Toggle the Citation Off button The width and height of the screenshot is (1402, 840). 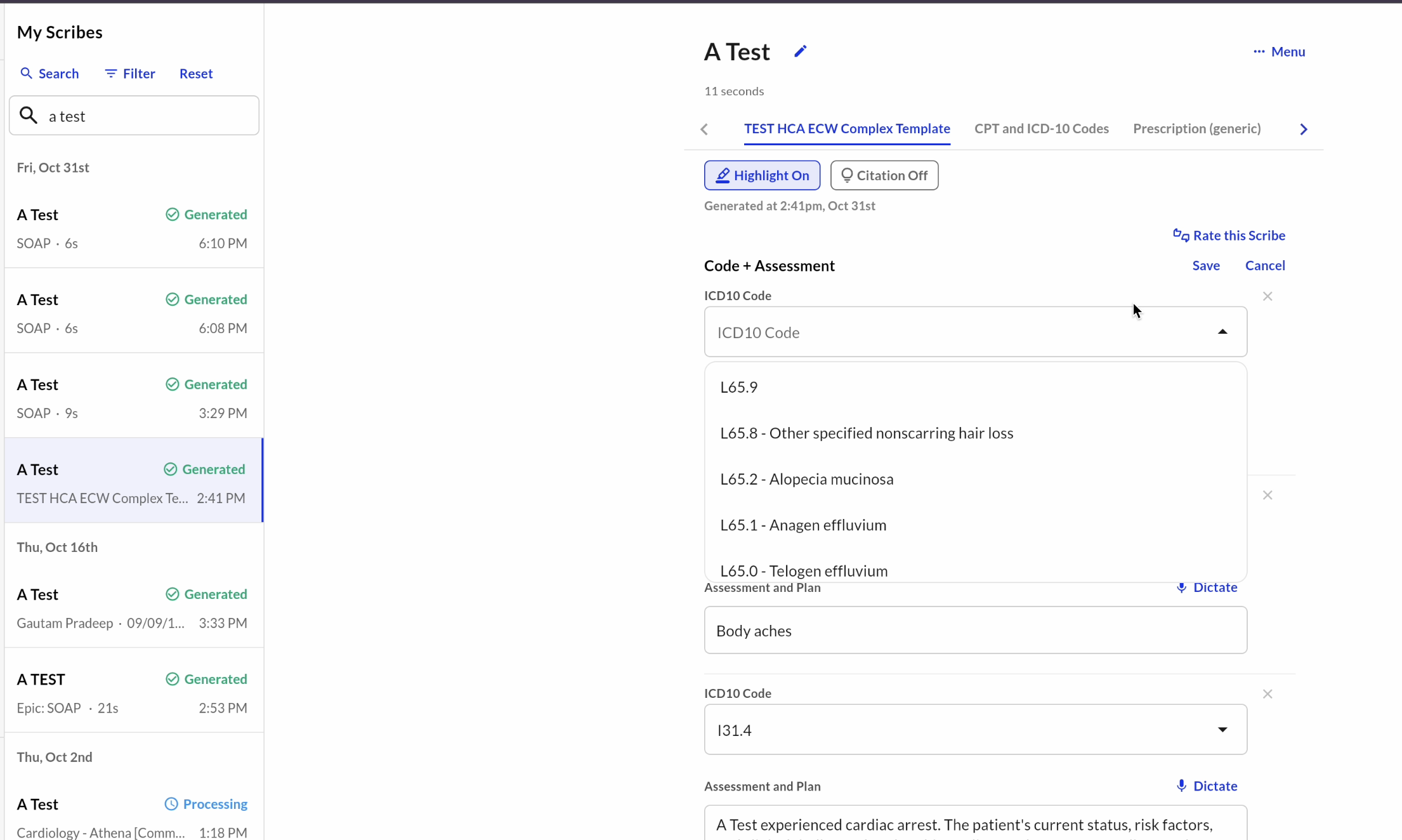click(x=884, y=176)
